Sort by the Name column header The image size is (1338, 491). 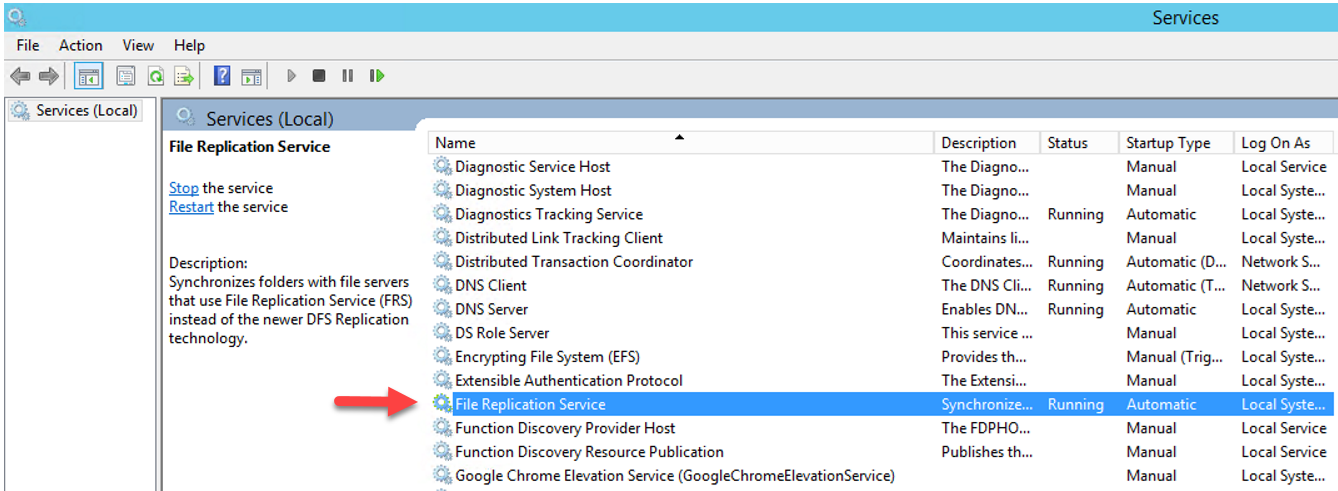pyautogui.click(x=681, y=143)
